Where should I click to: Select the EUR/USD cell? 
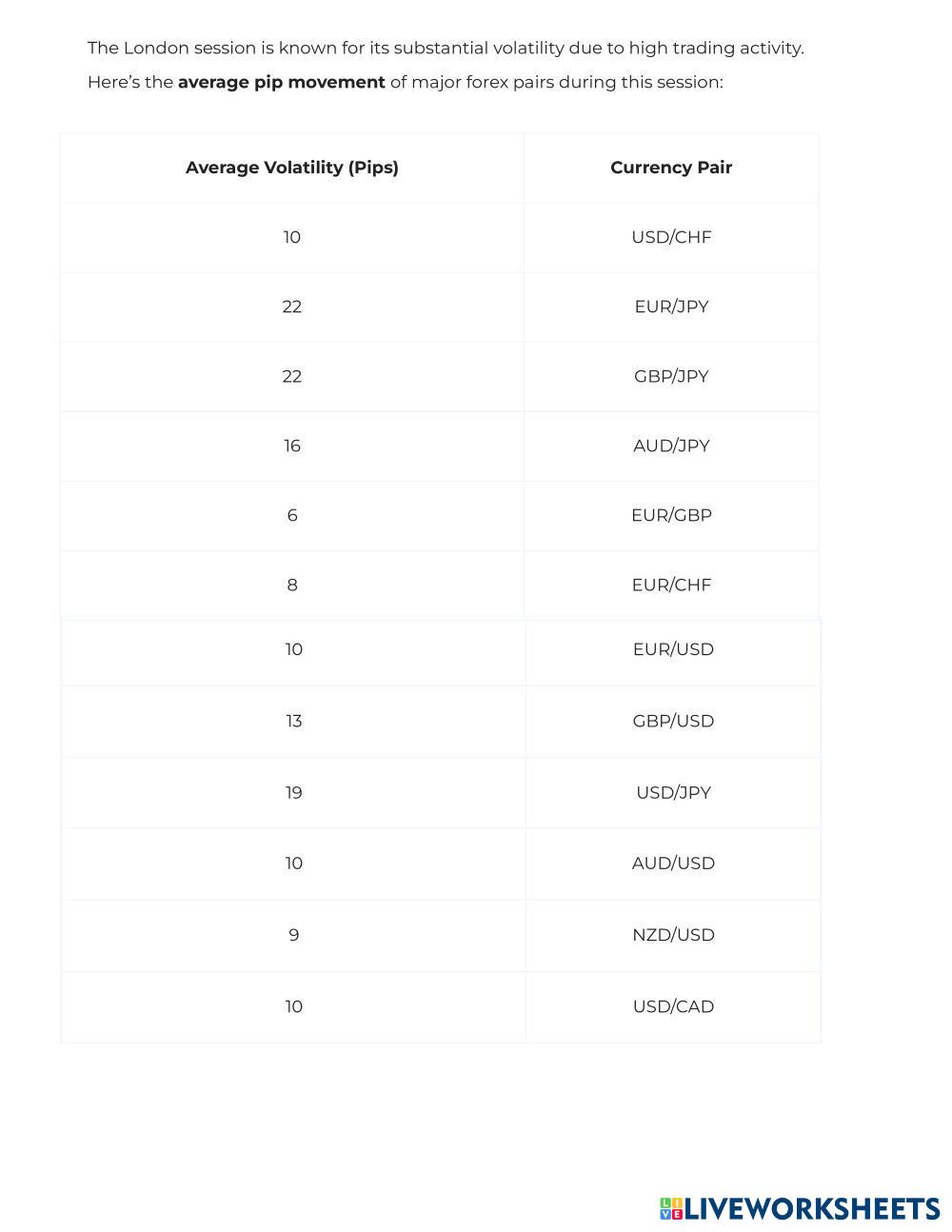[673, 649]
